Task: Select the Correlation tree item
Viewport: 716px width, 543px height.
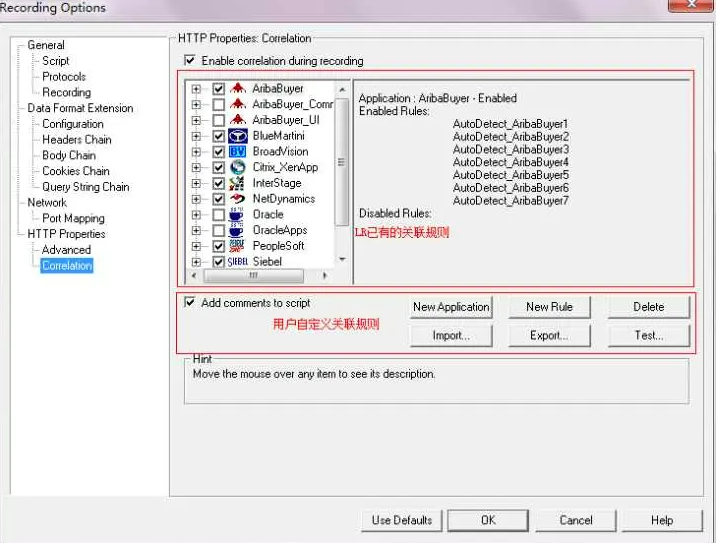Action: tap(67, 265)
